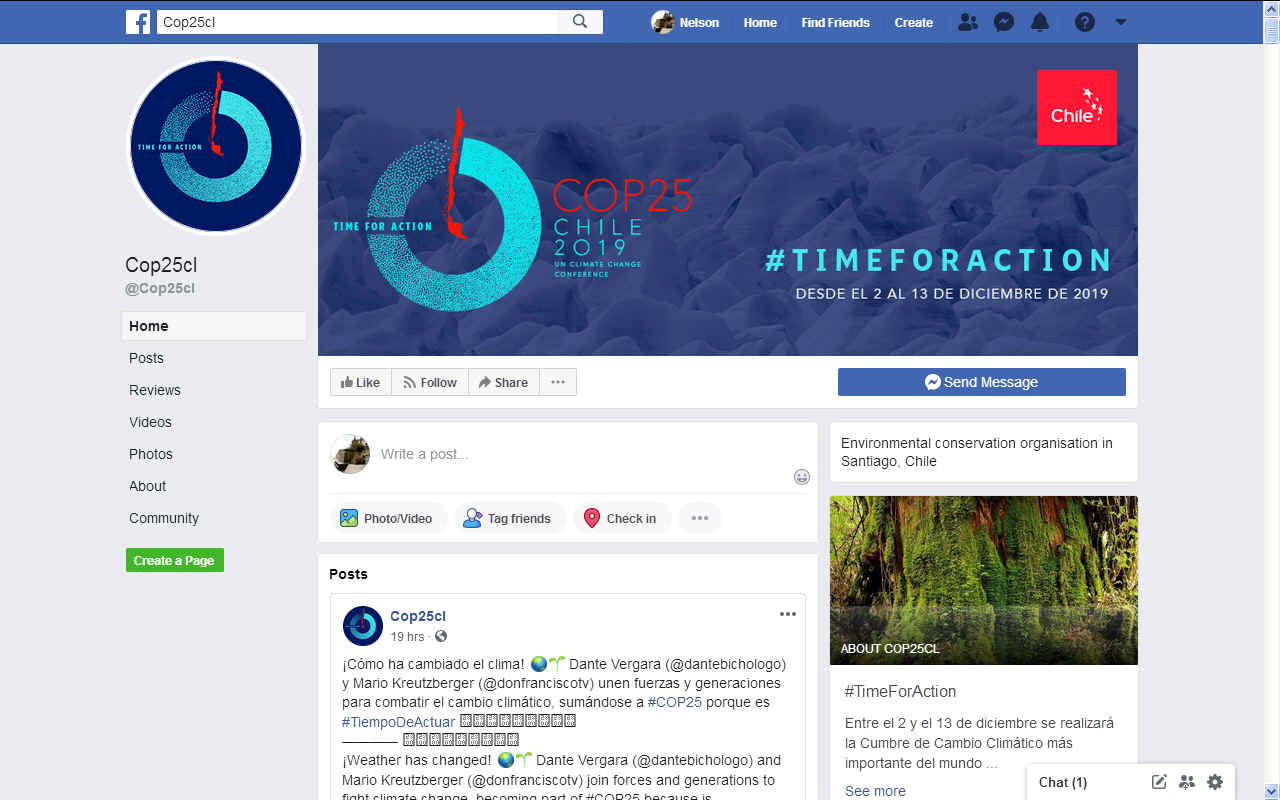Open the #COP25 hashtag in the post
Image resolution: width=1280 pixels, height=800 pixels.
tap(675, 702)
